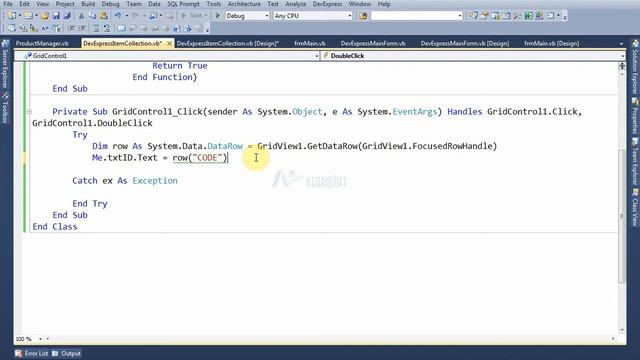Switch to DevExpressItemCollection.vb [Design] tab

click(228, 43)
